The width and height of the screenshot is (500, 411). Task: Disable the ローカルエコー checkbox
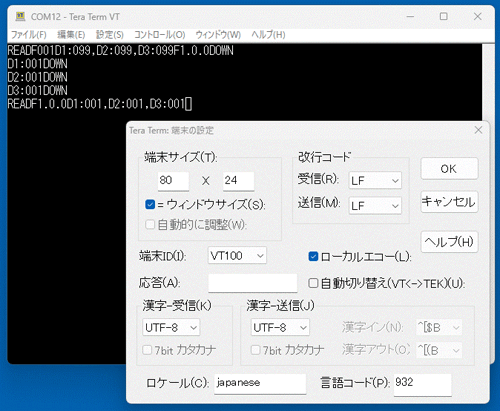tap(313, 257)
